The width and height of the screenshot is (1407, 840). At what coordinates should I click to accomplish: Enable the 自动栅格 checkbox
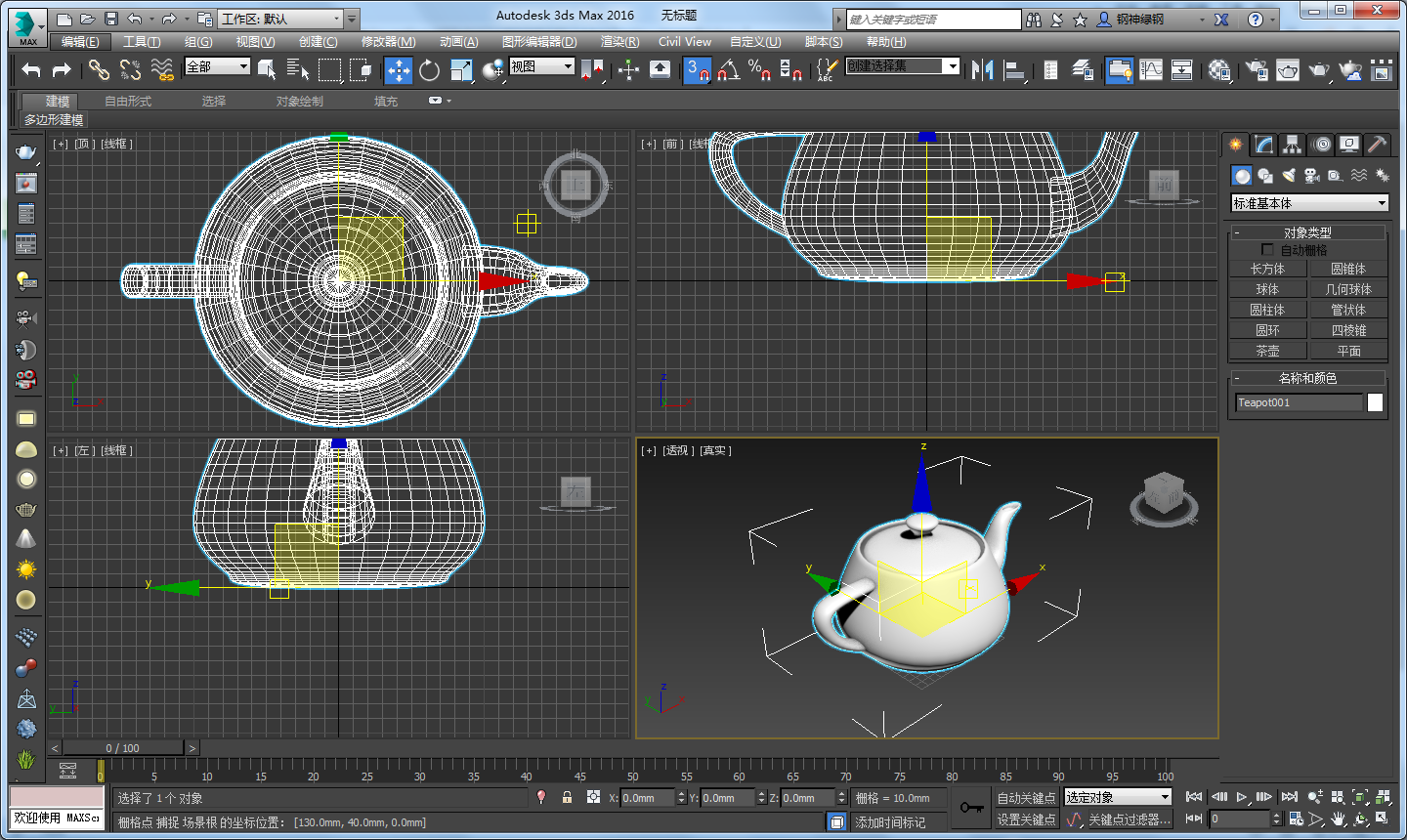(1267, 250)
